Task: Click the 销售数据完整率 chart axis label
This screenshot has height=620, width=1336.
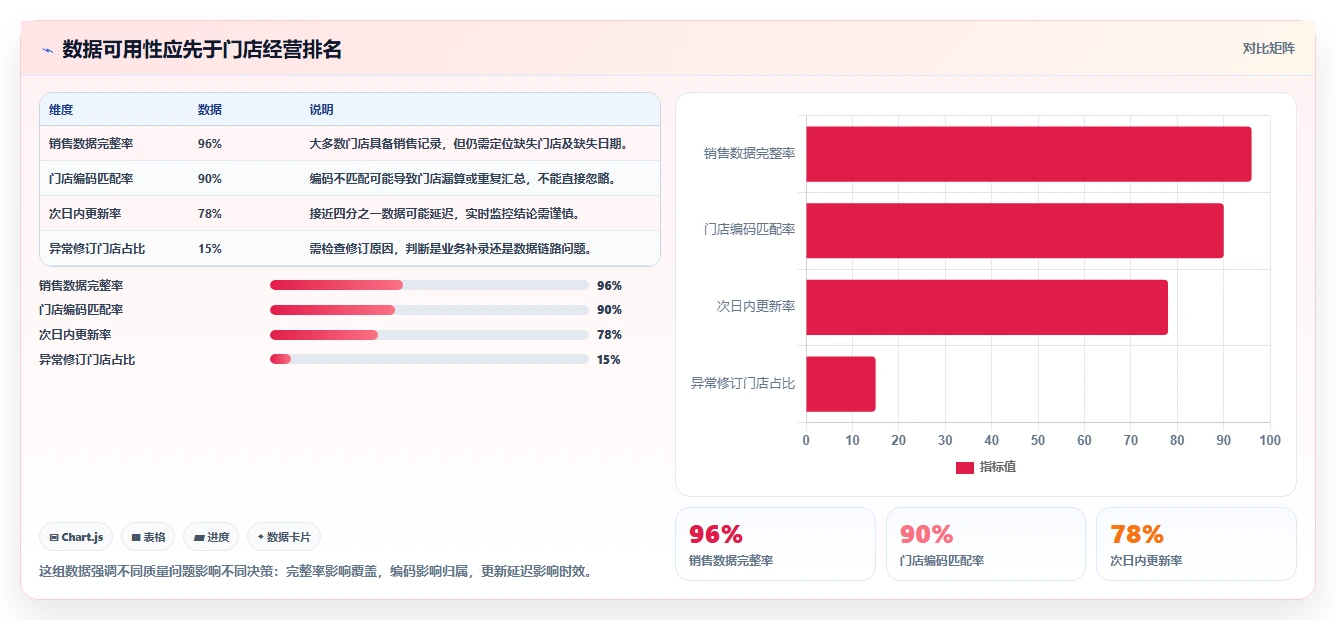Action: (x=750, y=154)
